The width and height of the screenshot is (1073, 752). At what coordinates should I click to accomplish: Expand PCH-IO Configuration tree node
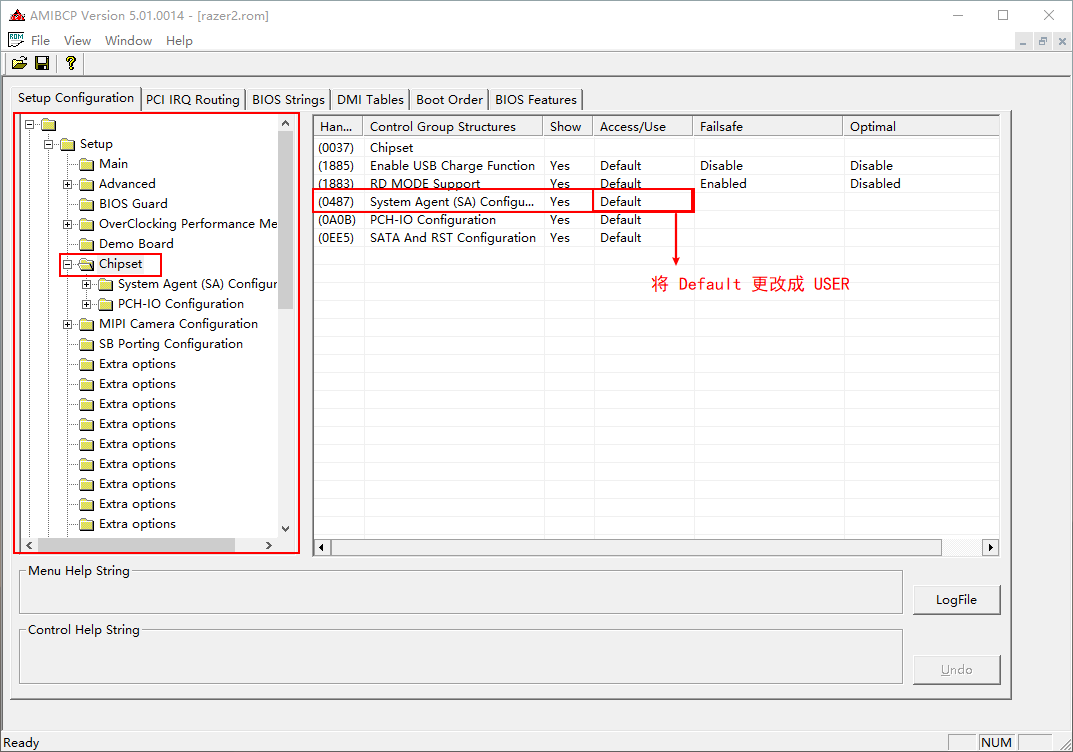click(x=87, y=304)
